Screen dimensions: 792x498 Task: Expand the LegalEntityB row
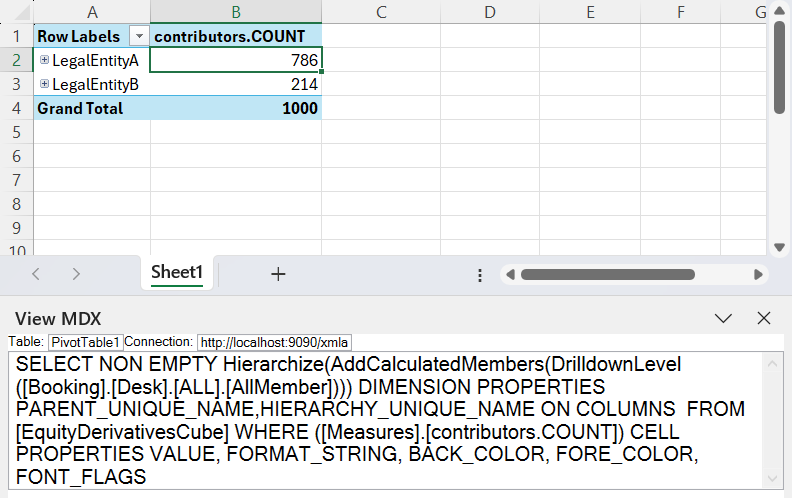pyautogui.click(x=44, y=84)
